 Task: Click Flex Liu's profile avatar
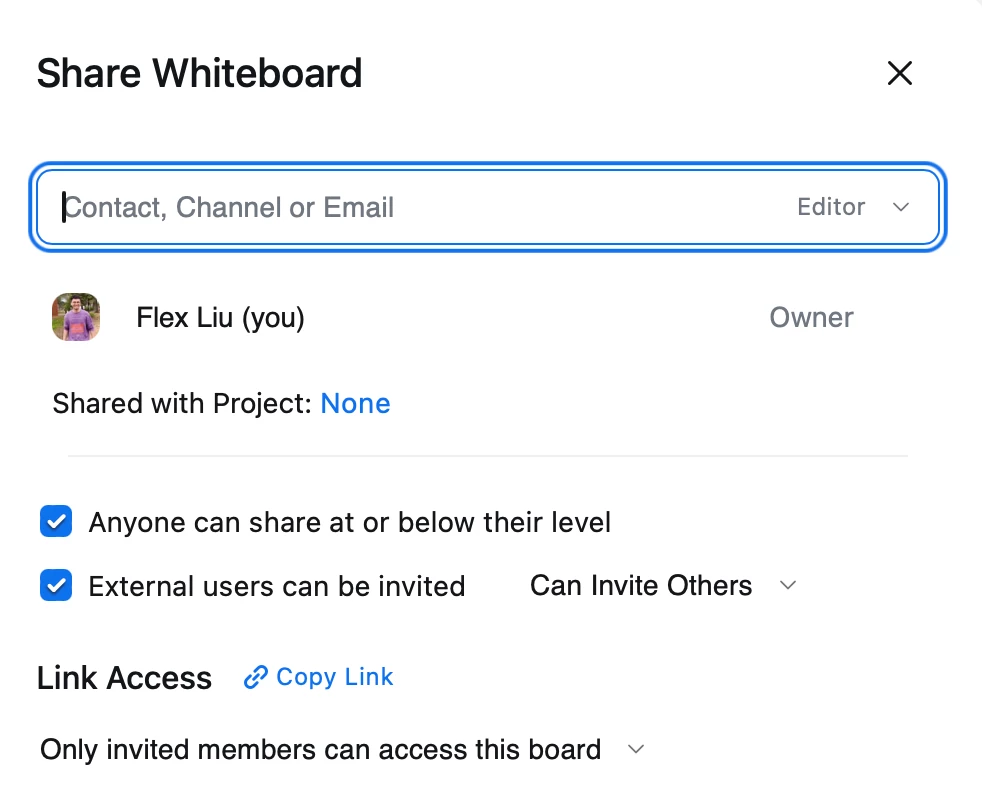pyautogui.click(x=76, y=317)
